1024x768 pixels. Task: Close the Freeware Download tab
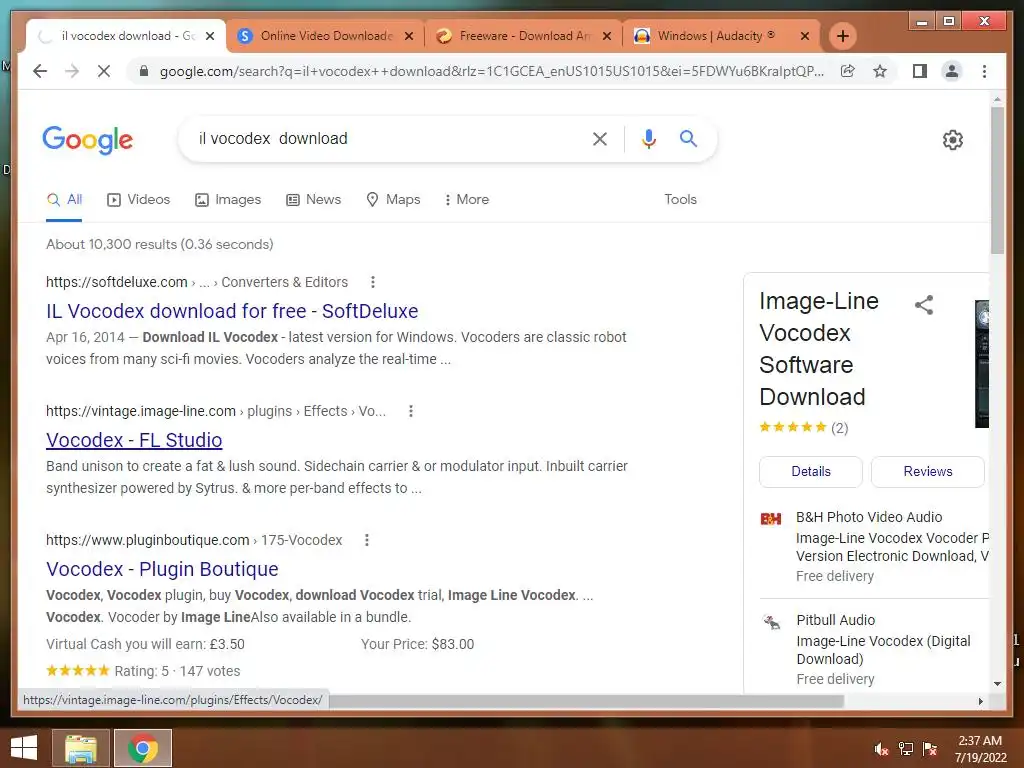click(x=607, y=36)
